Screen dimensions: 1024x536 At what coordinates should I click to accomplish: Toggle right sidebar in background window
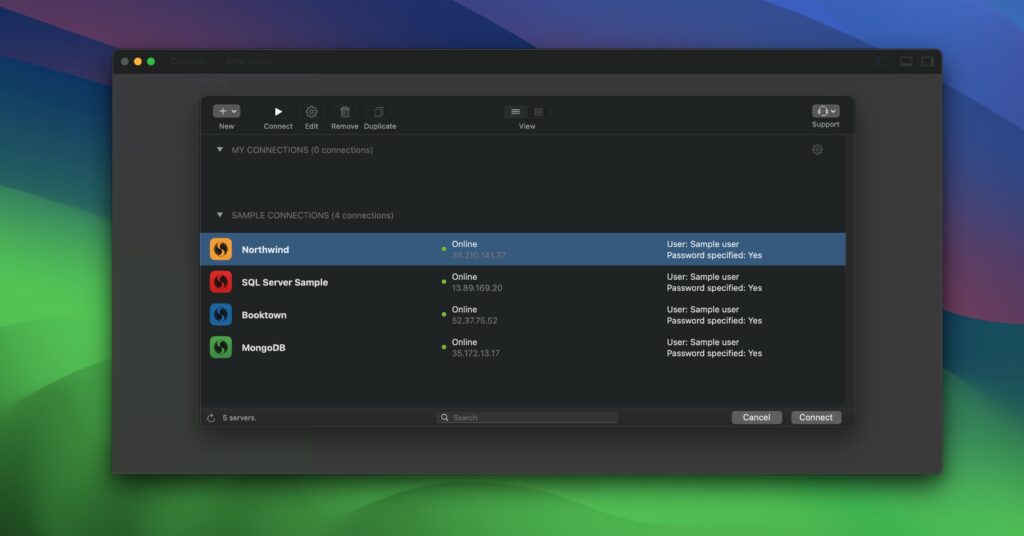tap(928, 61)
